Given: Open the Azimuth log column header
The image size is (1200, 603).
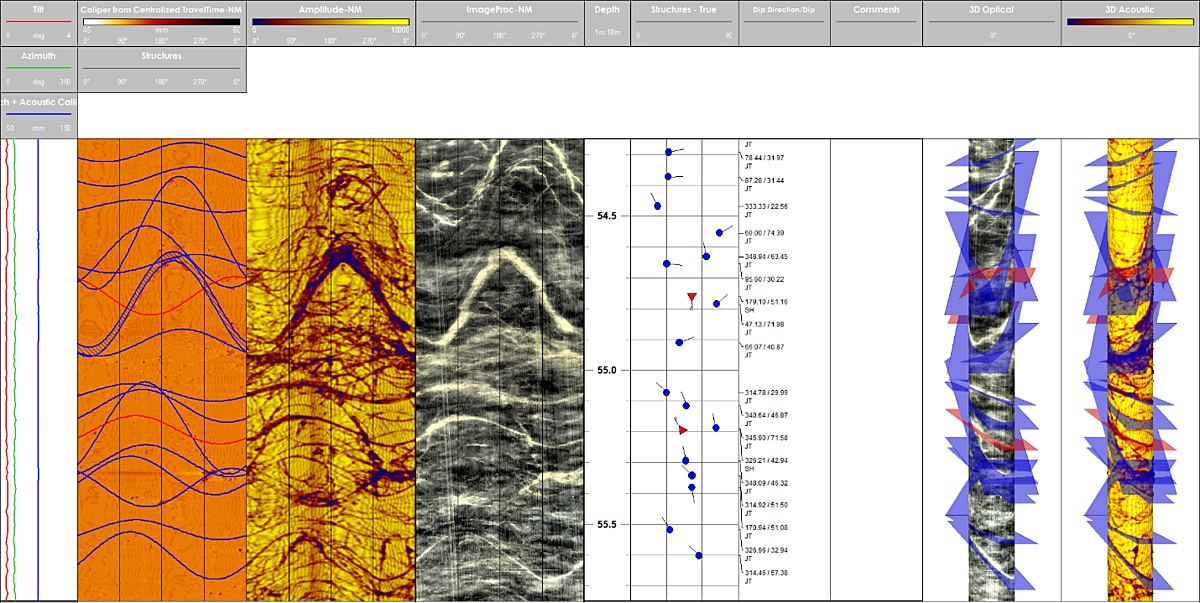Looking at the screenshot, I should [38, 56].
